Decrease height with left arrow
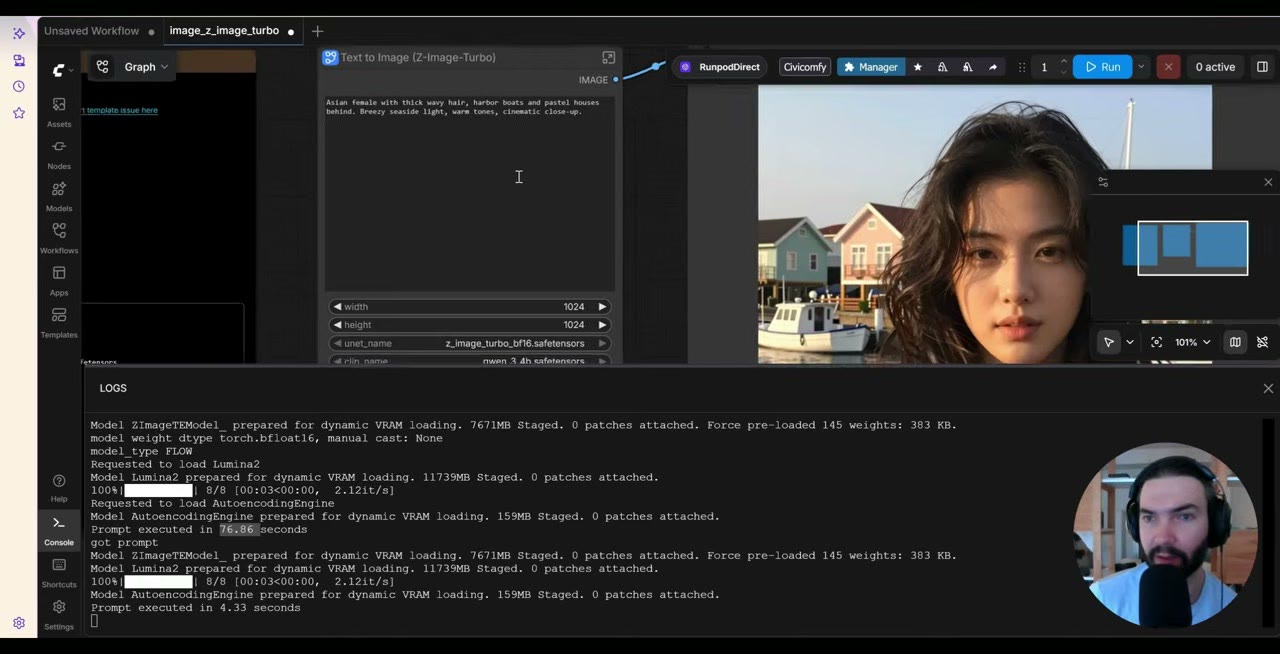 pos(337,325)
